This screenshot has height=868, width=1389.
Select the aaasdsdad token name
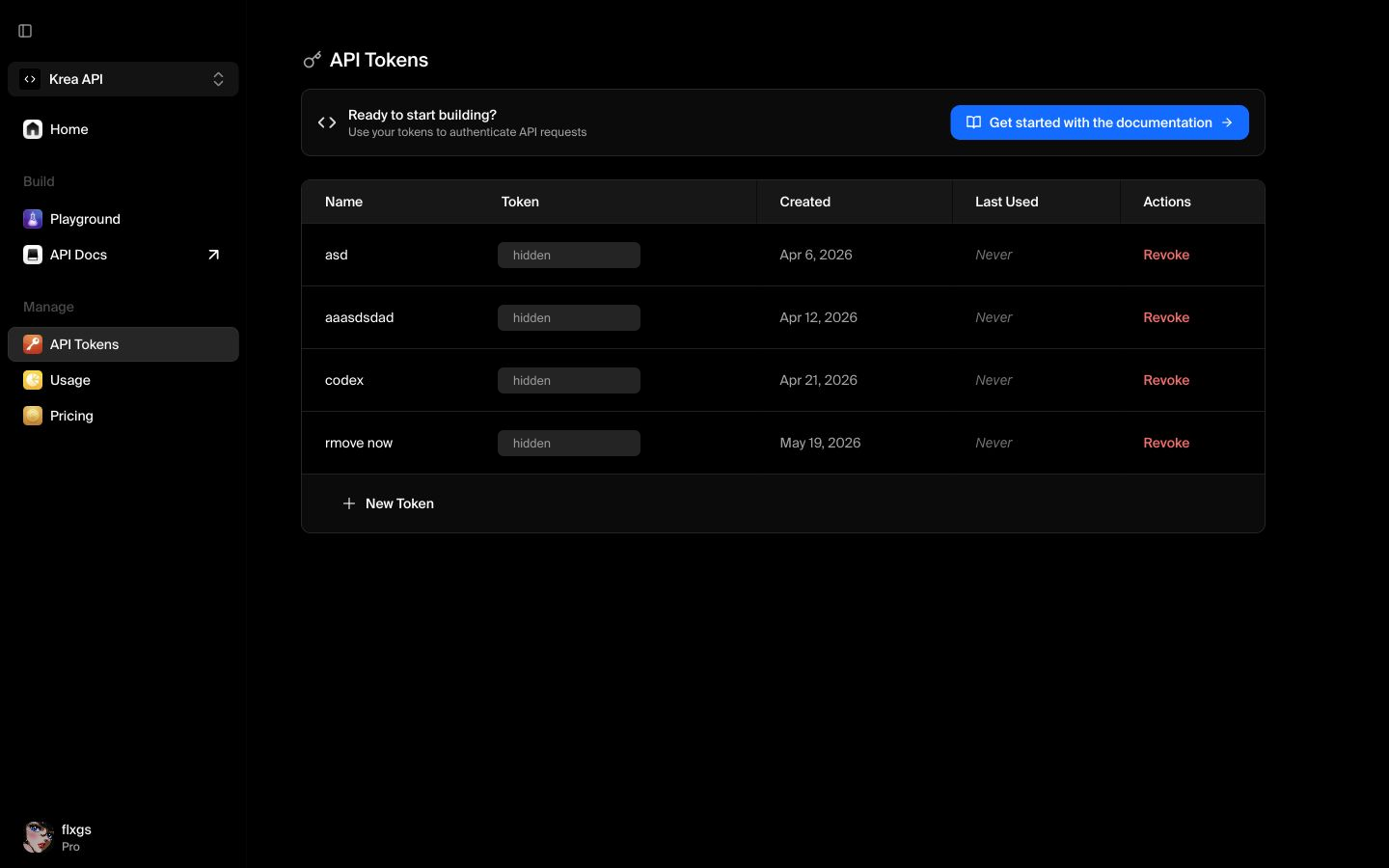pos(359,317)
